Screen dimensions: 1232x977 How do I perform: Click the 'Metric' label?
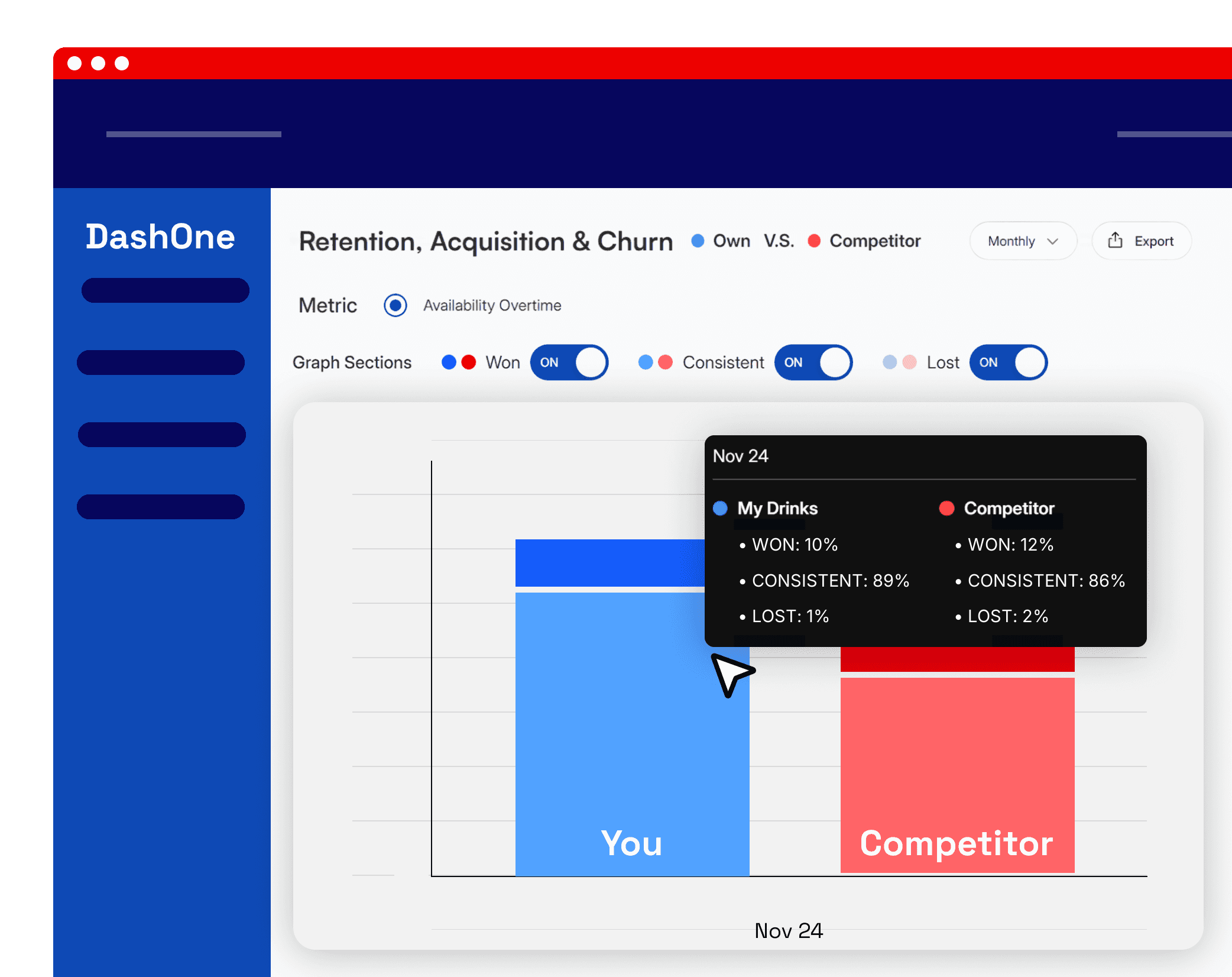tap(328, 305)
